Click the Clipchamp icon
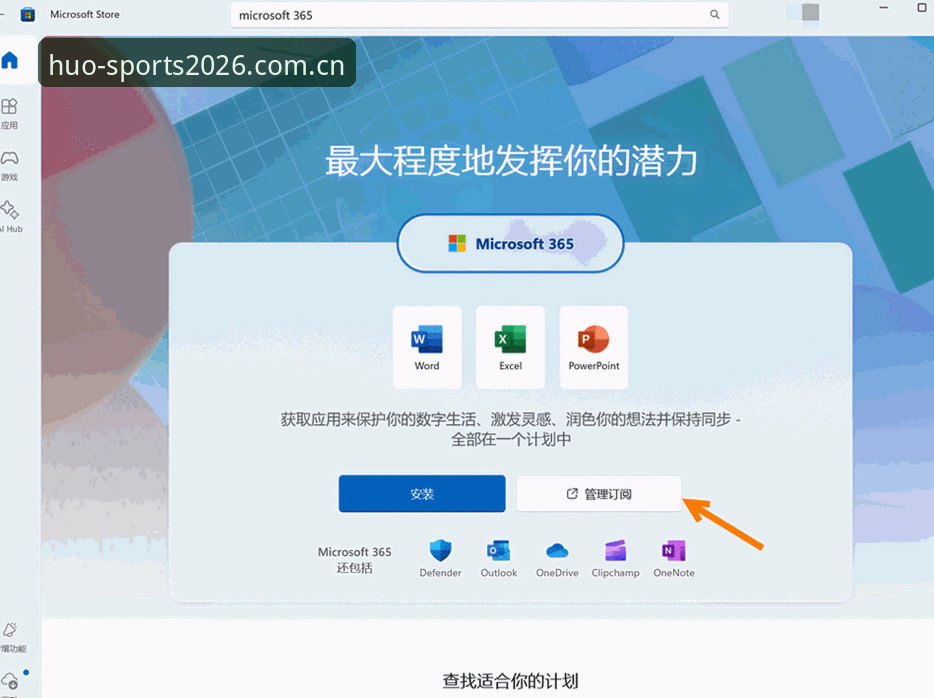 615,550
